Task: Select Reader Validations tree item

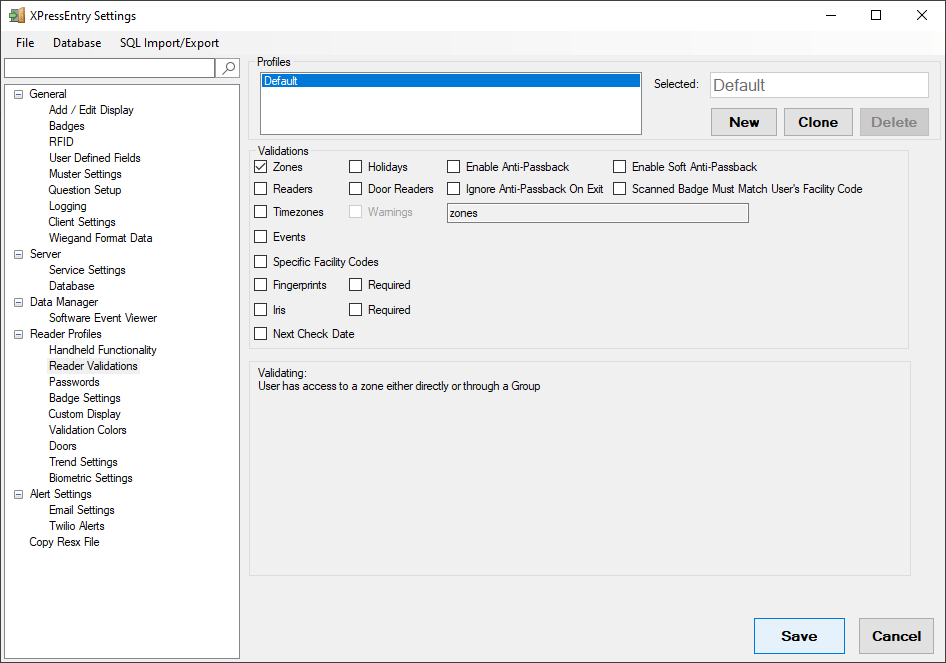Action: (x=94, y=366)
